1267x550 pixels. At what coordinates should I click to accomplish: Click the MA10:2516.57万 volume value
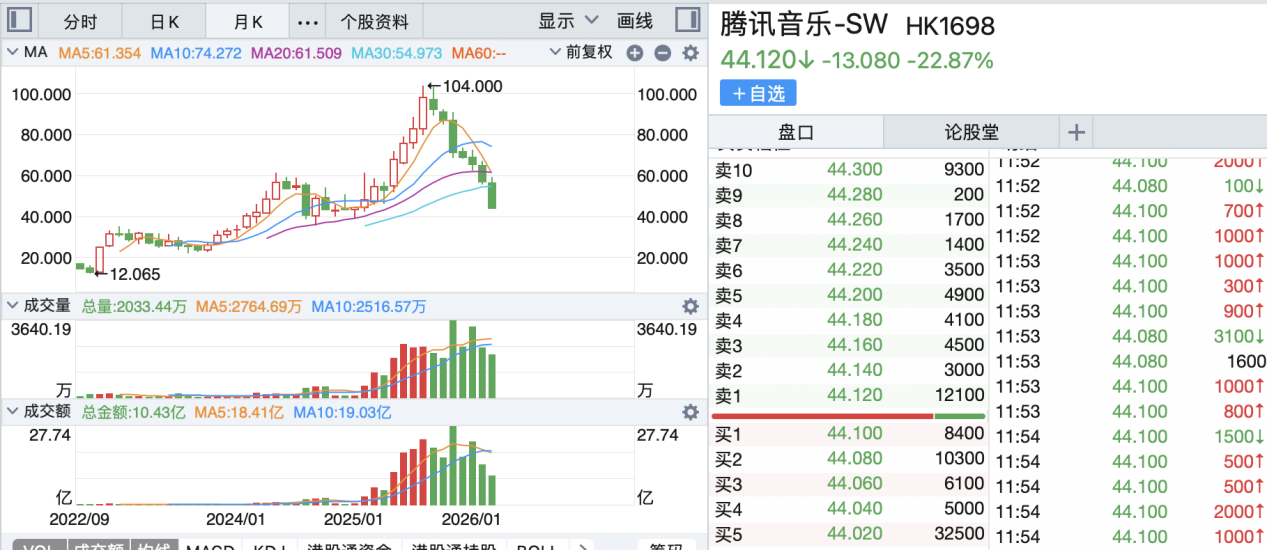368,306
